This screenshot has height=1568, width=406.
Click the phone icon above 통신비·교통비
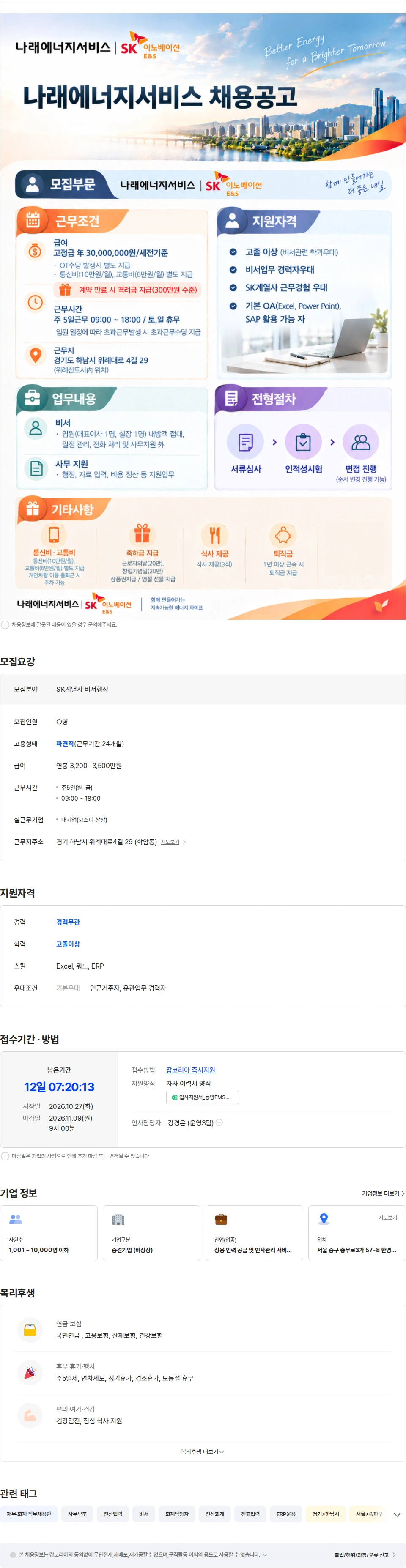point(54,534)
